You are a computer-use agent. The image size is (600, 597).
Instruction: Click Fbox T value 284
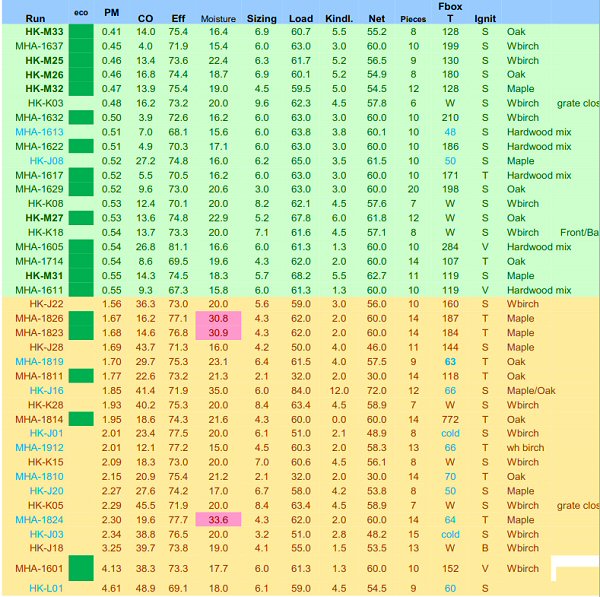(450, 247)
